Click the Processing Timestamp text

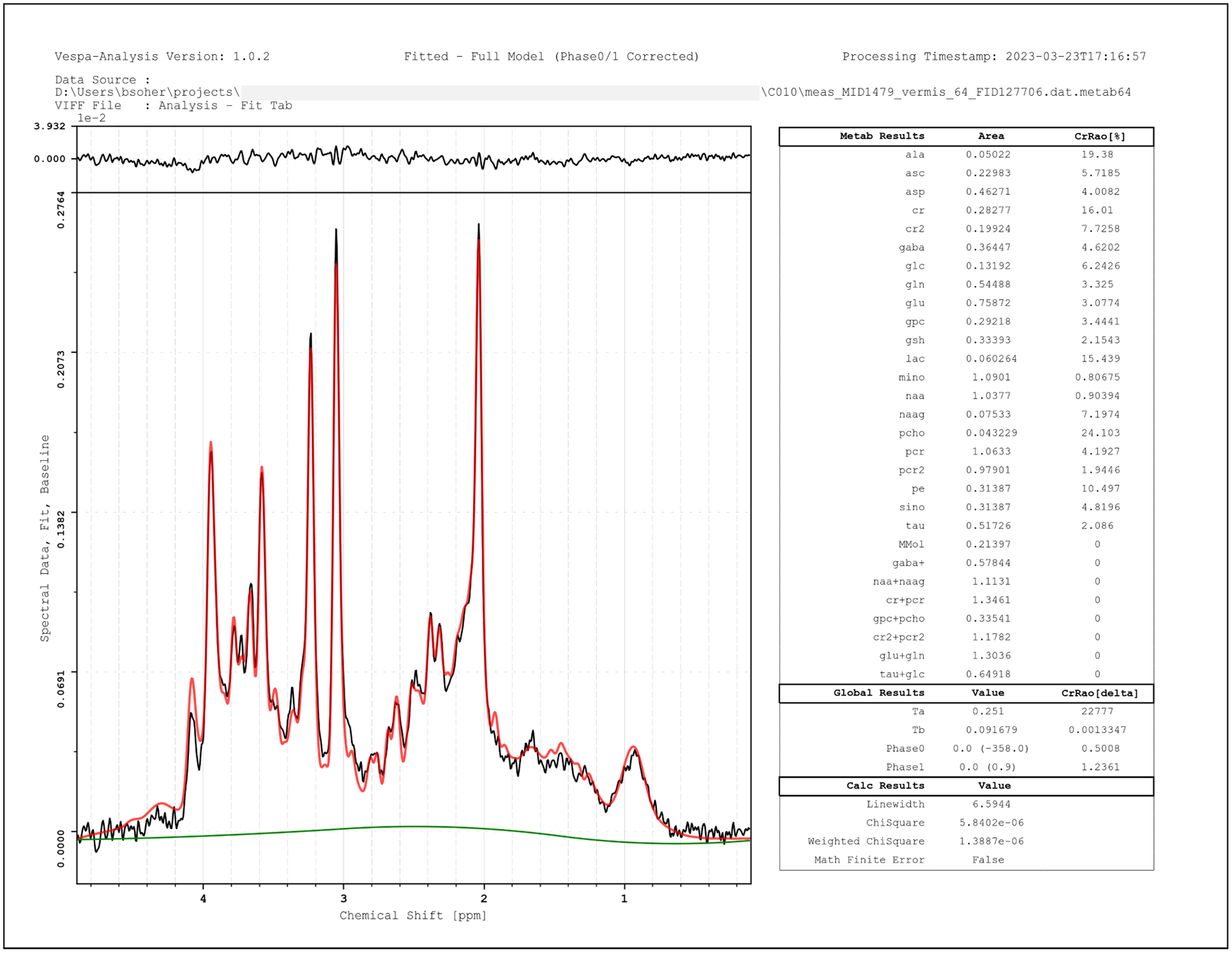click(x=994, y=57)
